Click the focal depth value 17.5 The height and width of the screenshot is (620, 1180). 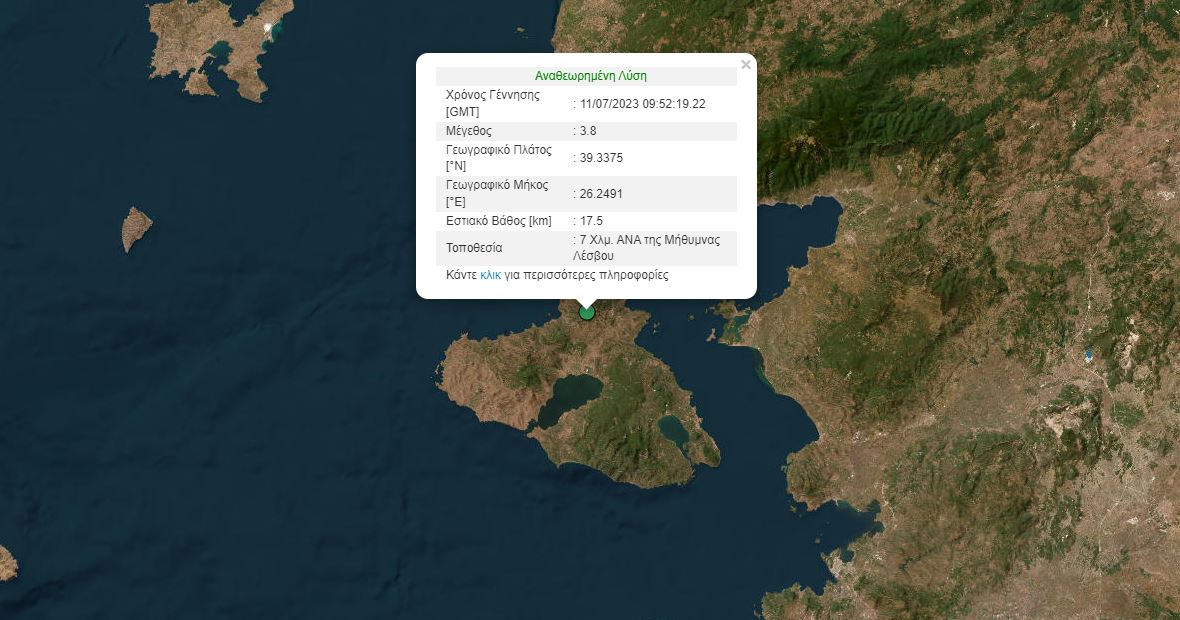tap(591, 221)
